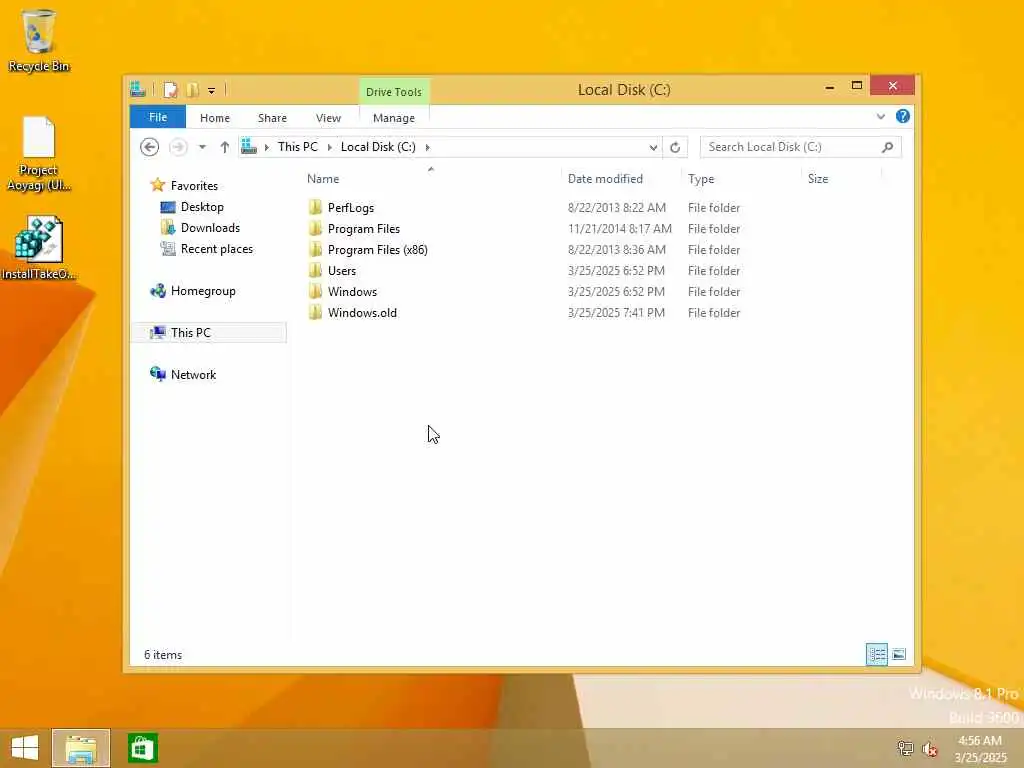Viewport: 1024px width, 768px height.
Task: Click the 6 items status bar text
Action: pyautogui.click(x=163, y=655)
